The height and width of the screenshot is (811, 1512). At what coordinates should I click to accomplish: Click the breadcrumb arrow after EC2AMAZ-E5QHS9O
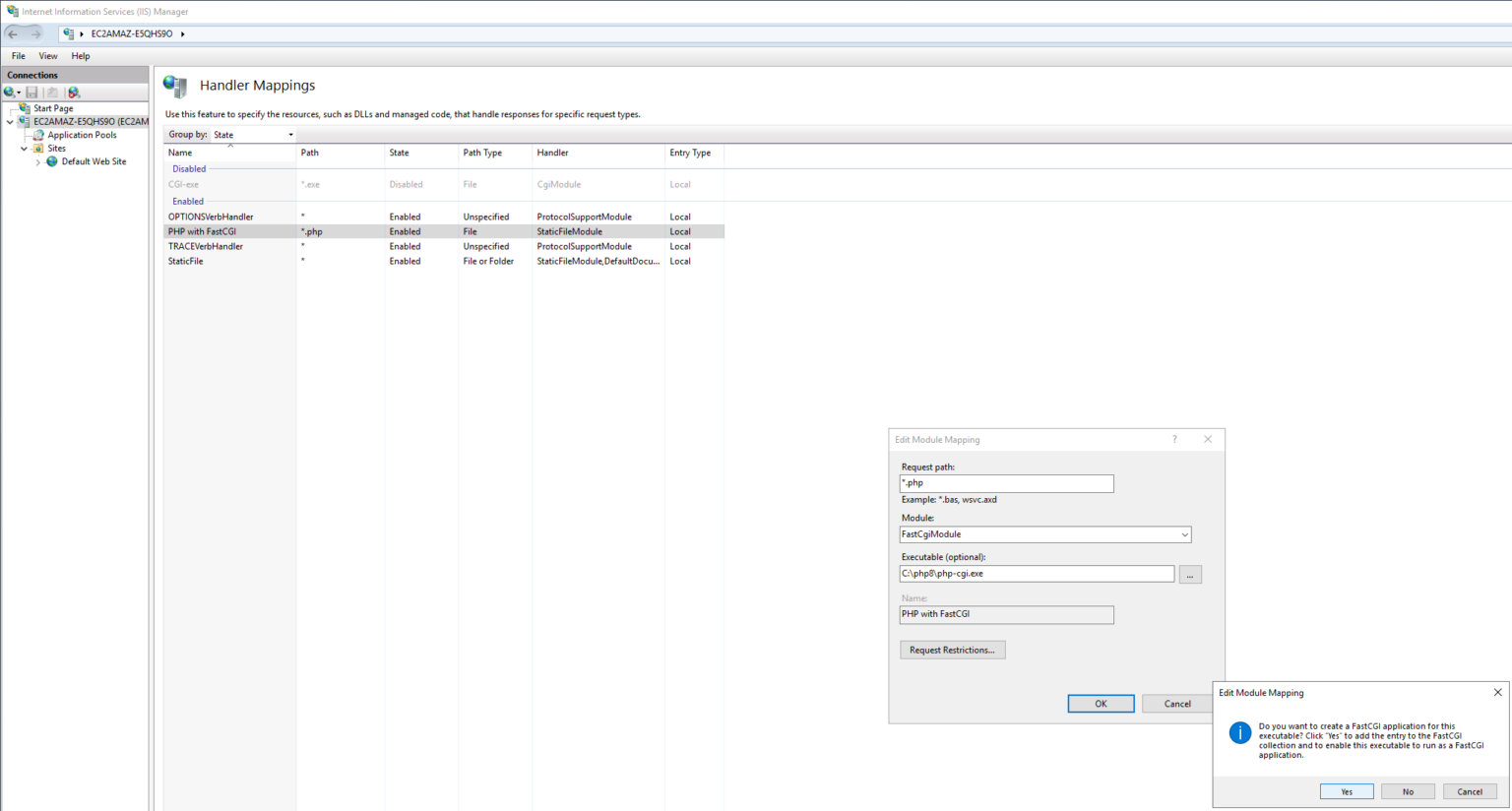[x=182, y=32]
